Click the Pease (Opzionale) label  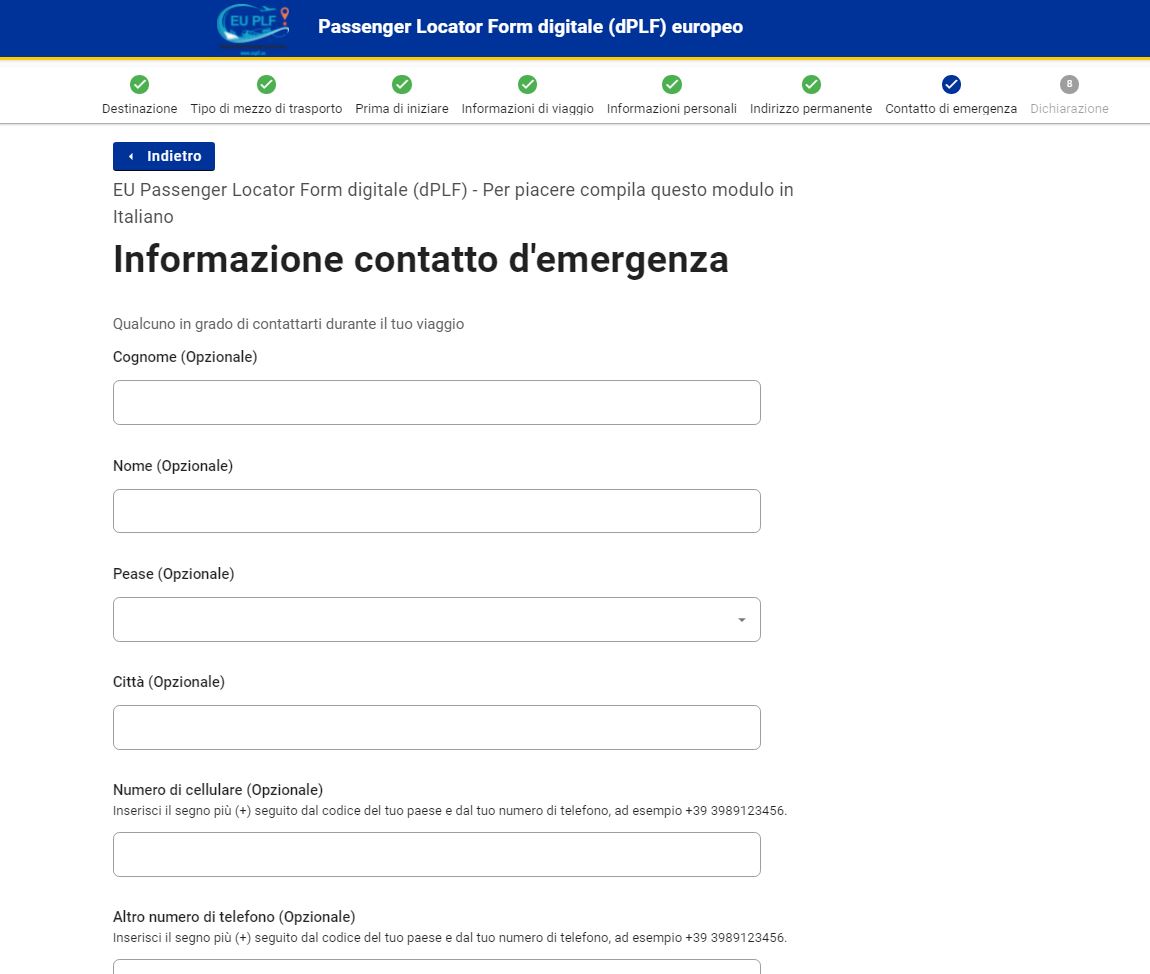point(174,574)
